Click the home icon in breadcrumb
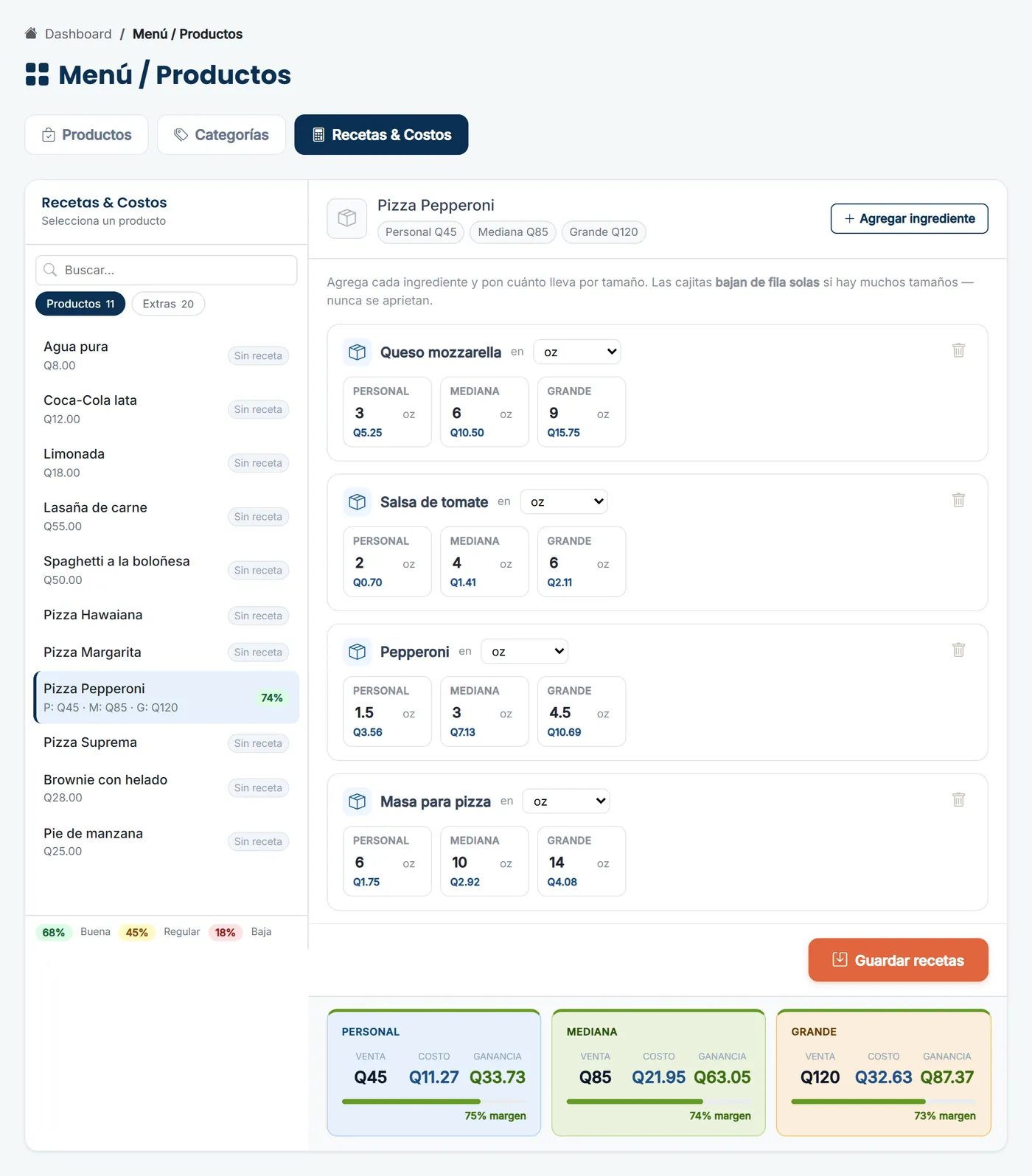The width and height of the screenshot is (1032, 1176). (x=31, y=34)
